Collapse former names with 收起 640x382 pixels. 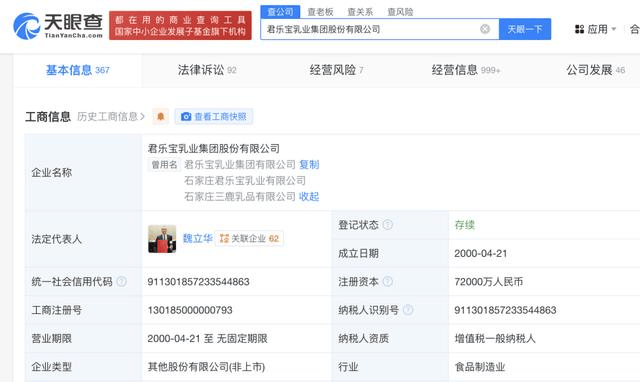[309, 197]
